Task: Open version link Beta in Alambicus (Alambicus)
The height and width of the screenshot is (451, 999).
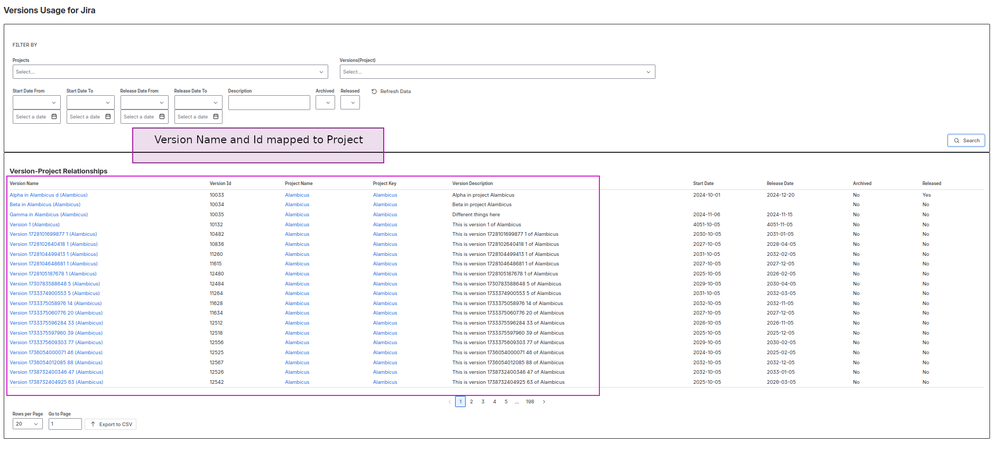Action: click(45, 204)
